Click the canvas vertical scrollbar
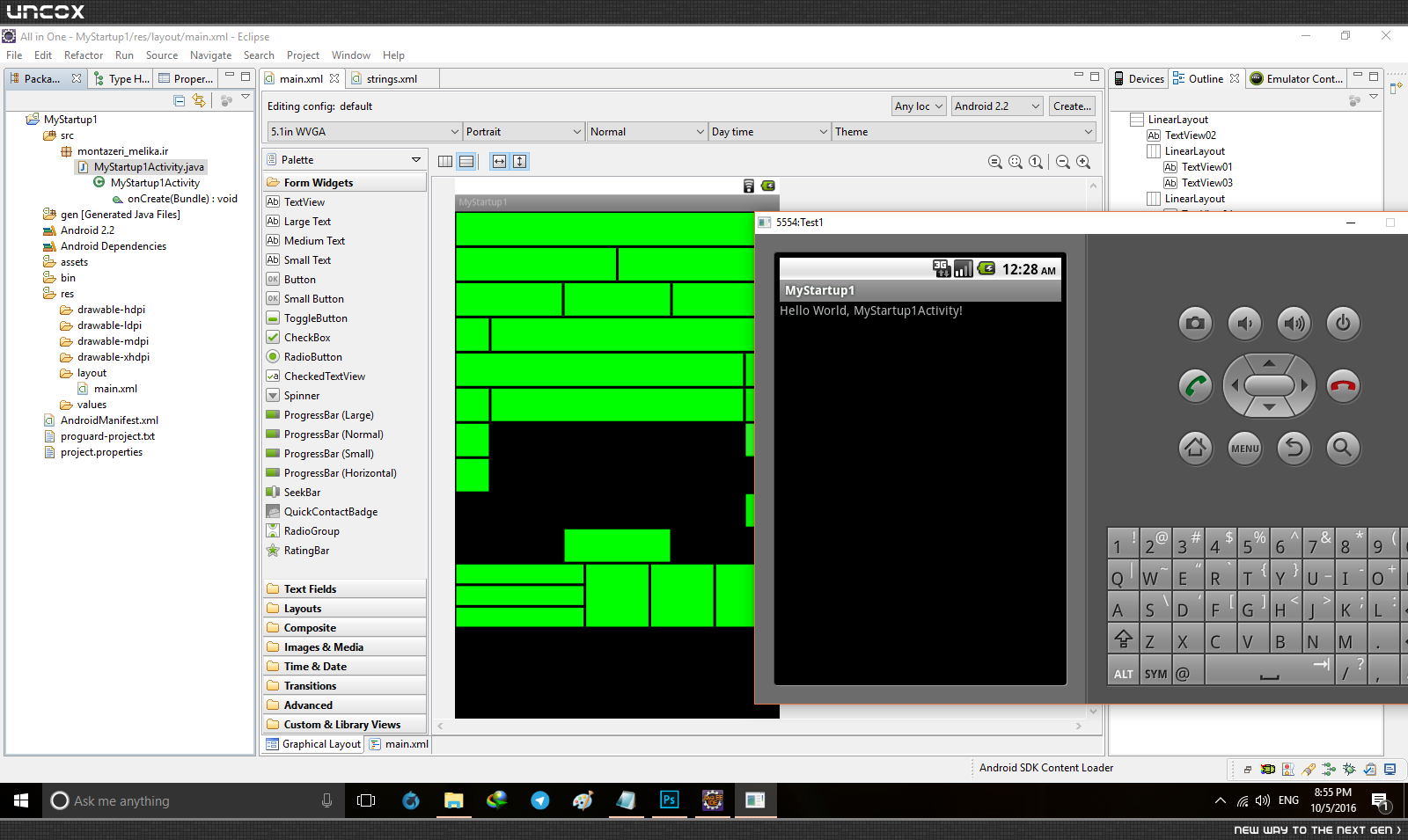This screenshot has height=840, width=1408. [1094, 449]
